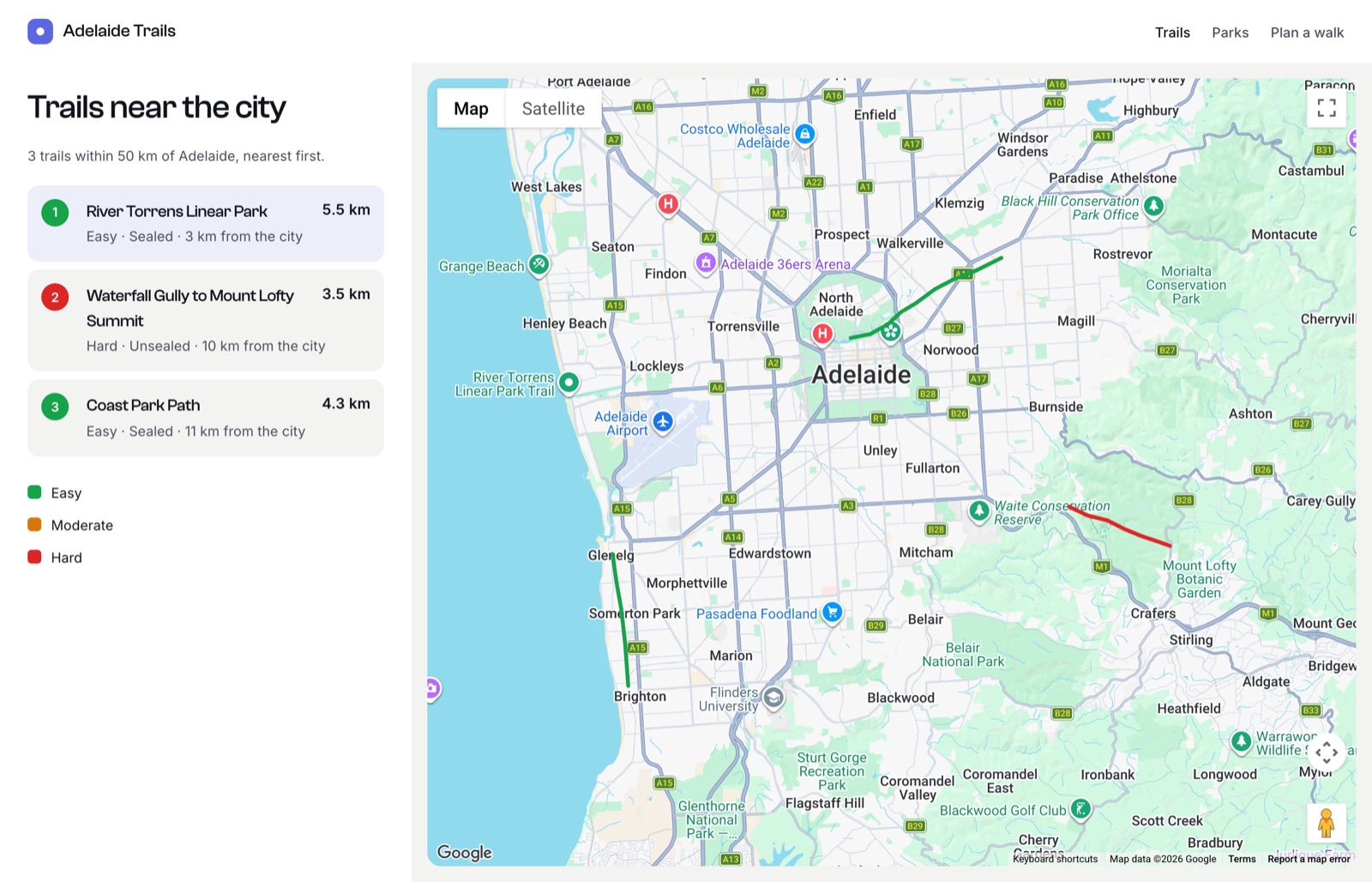
Task: Click the hospital marker near North Adelaide
Action: pyautogui.click(x=822, y=333)
